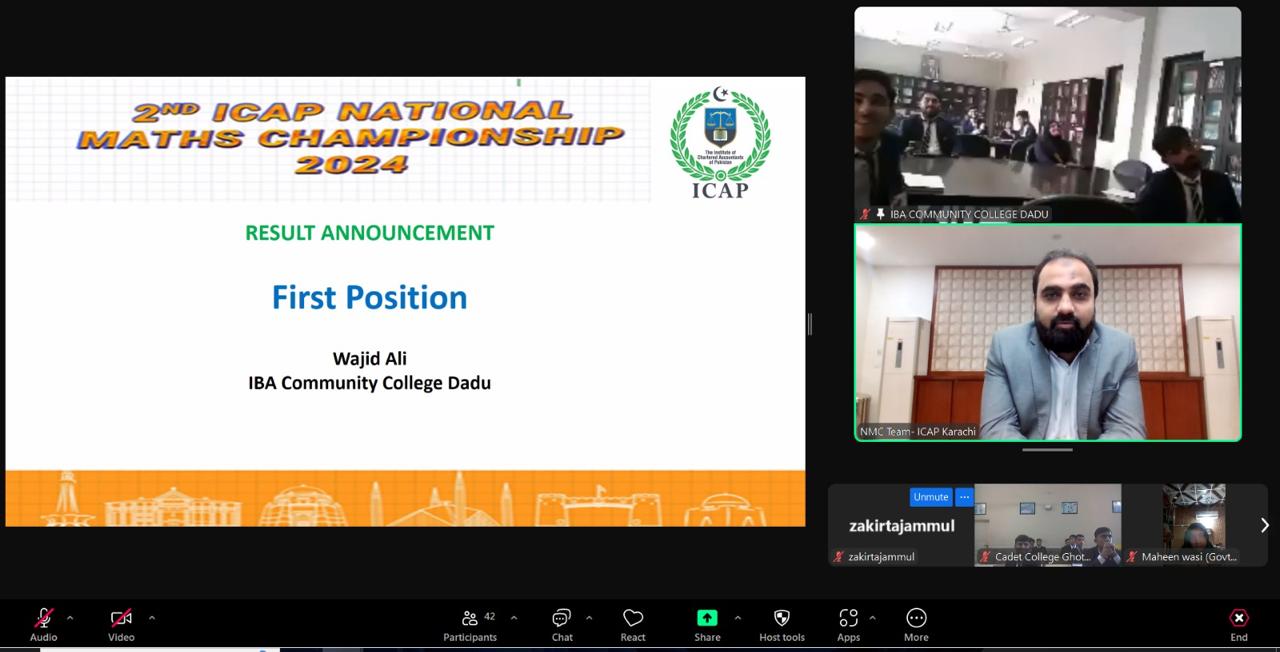Image resolution: width=1280 pixels, height=652 pixels.
Task: Unmute microphone with the Audio icon
Action: [43, 618]
